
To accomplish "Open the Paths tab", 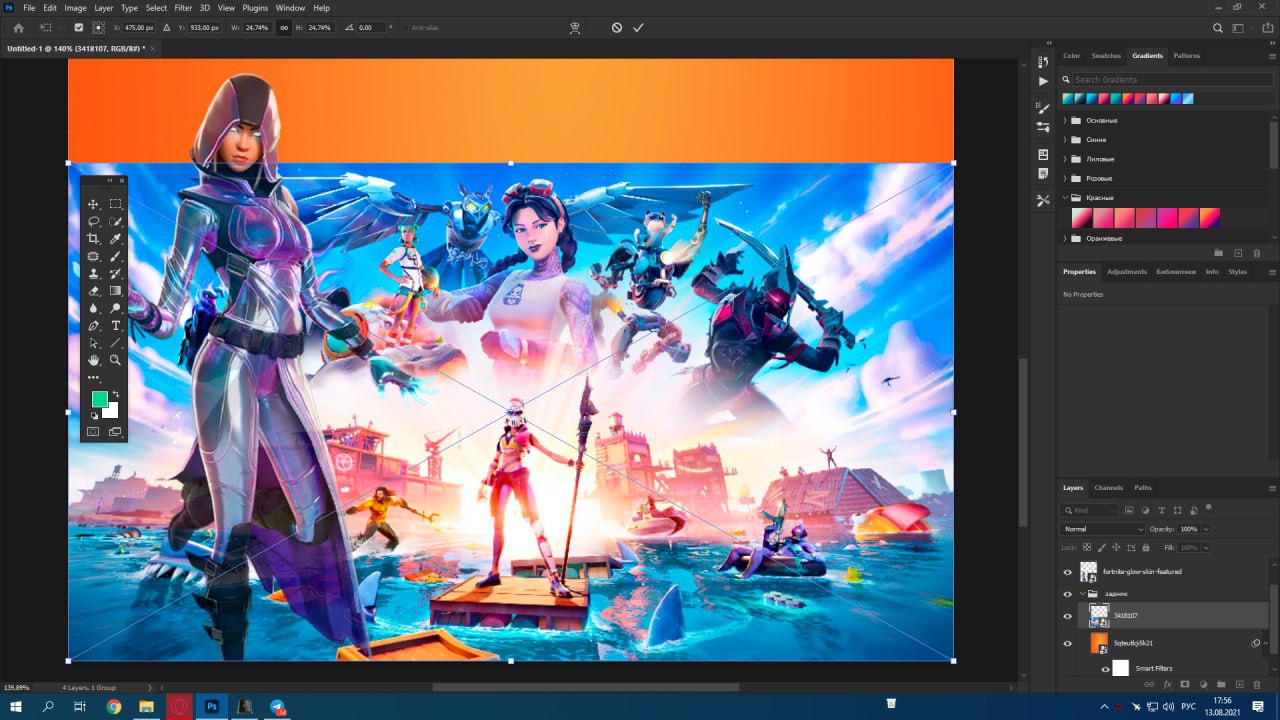I will coord(1143,488).
